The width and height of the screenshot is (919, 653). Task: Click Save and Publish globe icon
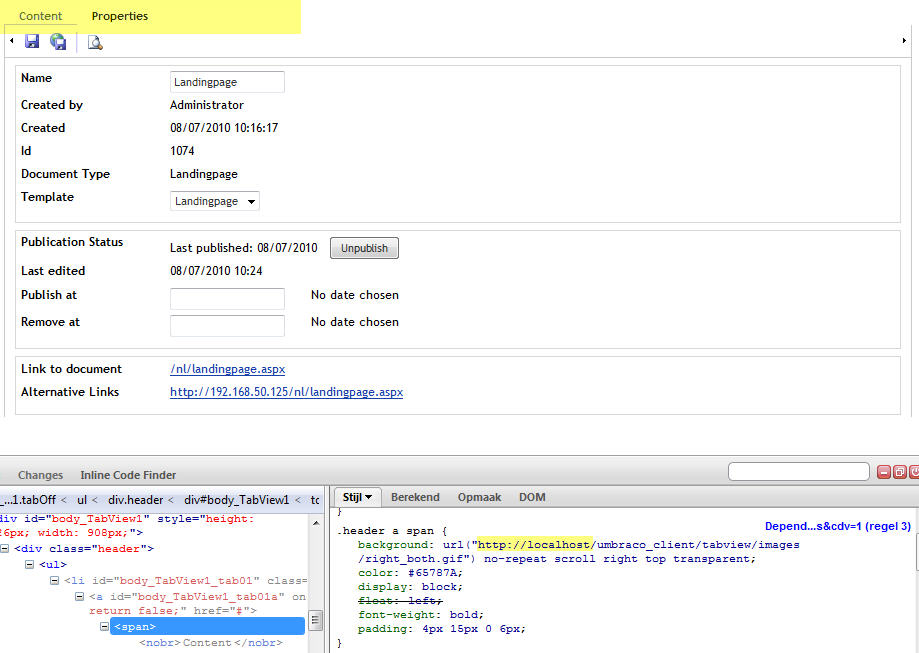(58, 41)
